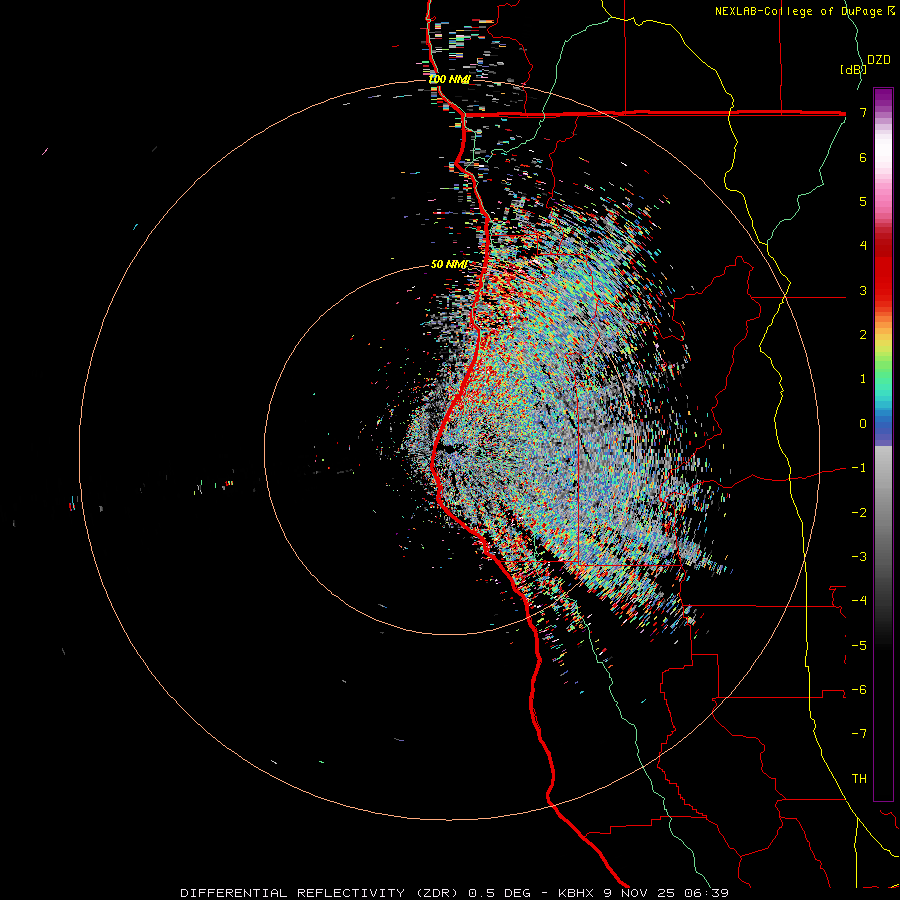Click the 6 value on color scale

[863, 157]
